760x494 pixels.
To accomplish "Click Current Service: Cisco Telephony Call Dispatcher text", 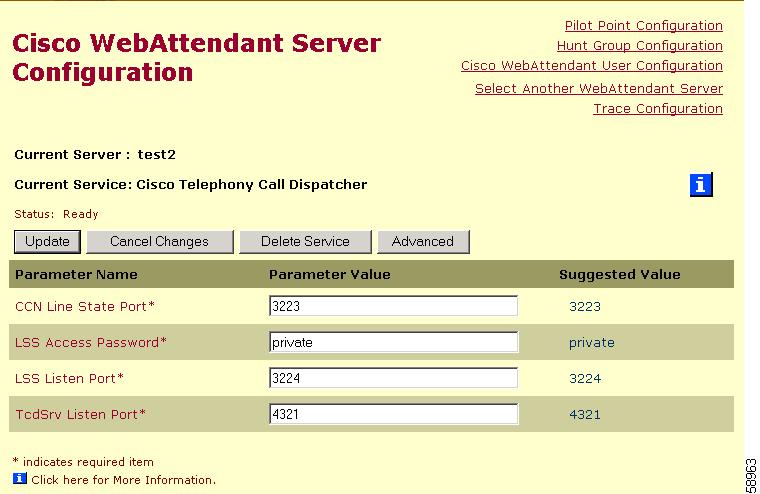I will [x=190, y=185].
